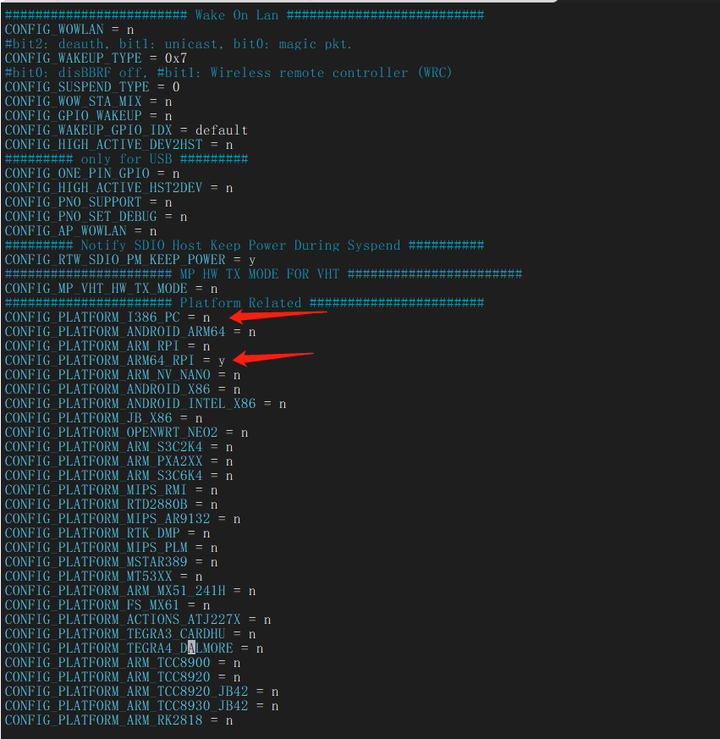Click the CONFIG_SUSPEND_TYPE = 0 line
The image size is (720, 739).
pos(92,87)
